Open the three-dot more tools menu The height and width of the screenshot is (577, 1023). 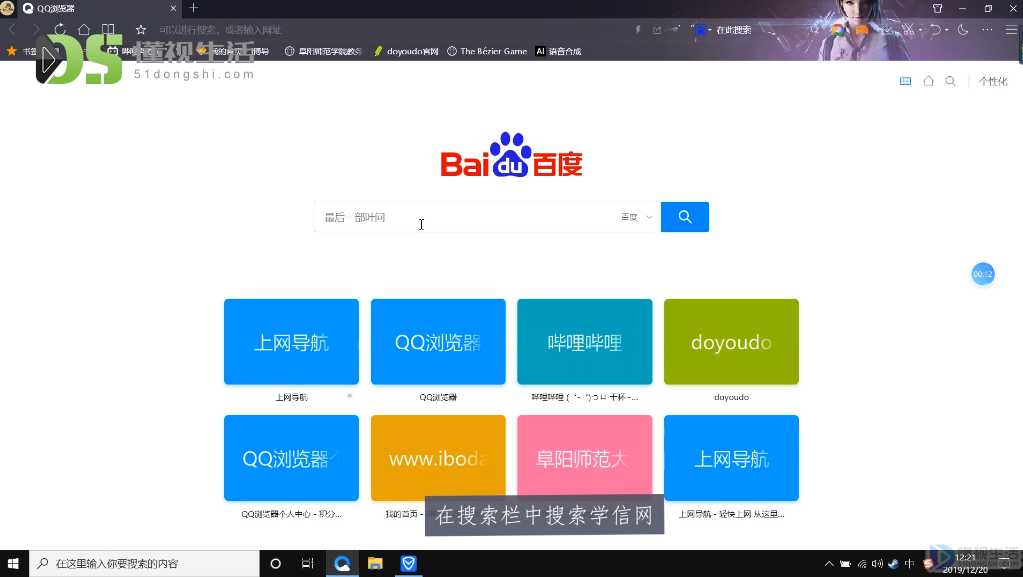(x=986, y=29)
